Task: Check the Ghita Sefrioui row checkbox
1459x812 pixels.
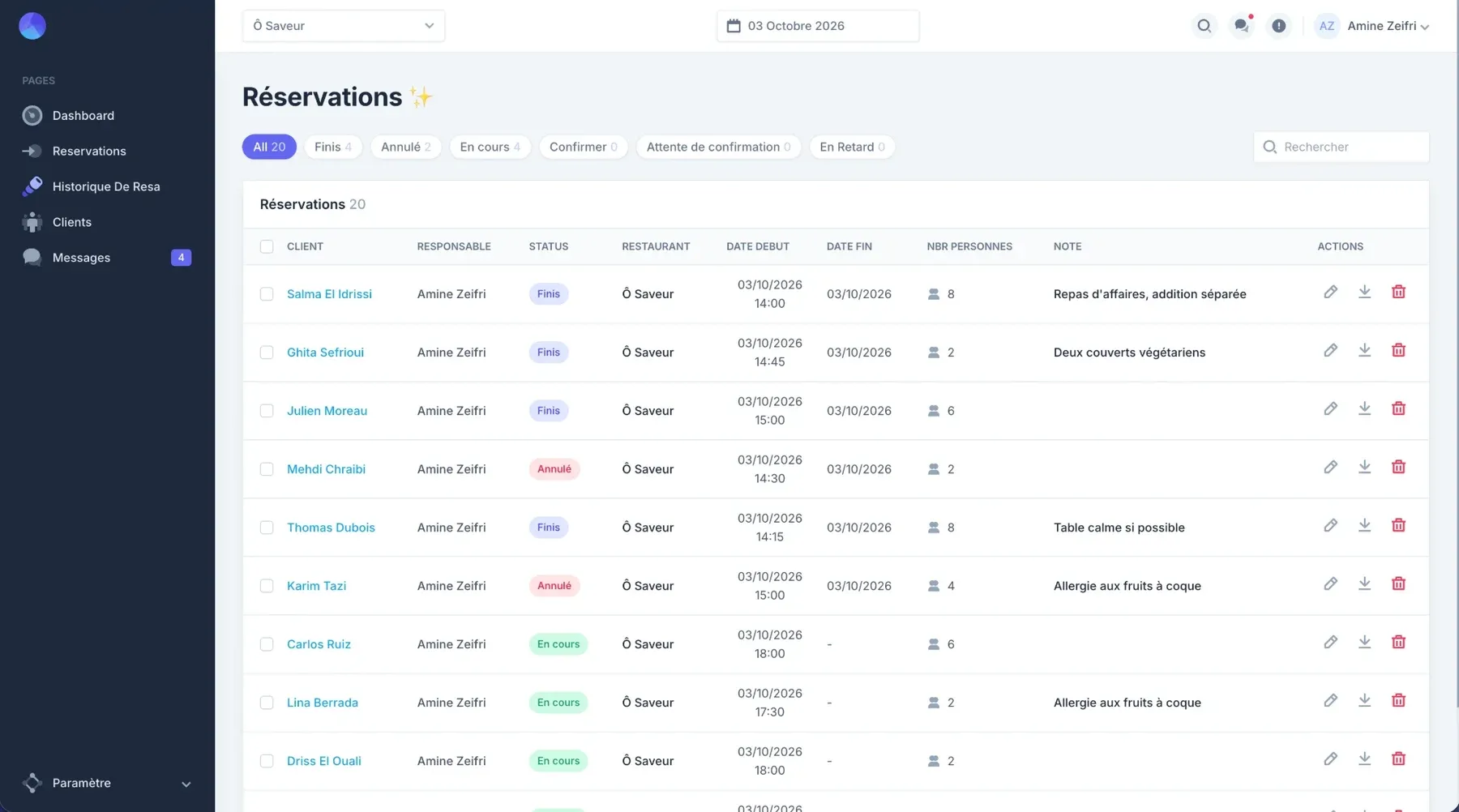Action: [267, 353]
